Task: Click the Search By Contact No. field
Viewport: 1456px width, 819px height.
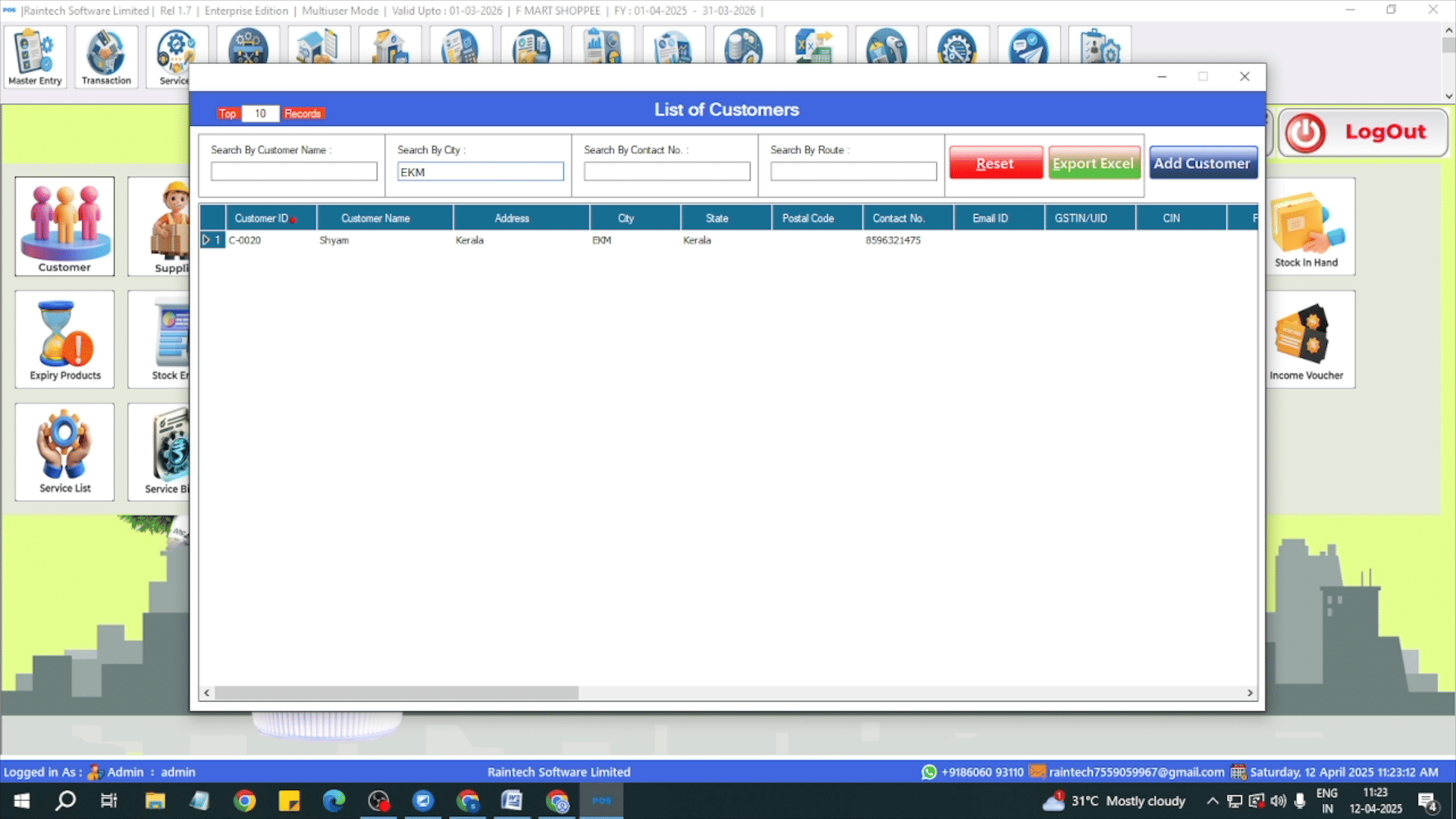Action: [x=667, y=172]
